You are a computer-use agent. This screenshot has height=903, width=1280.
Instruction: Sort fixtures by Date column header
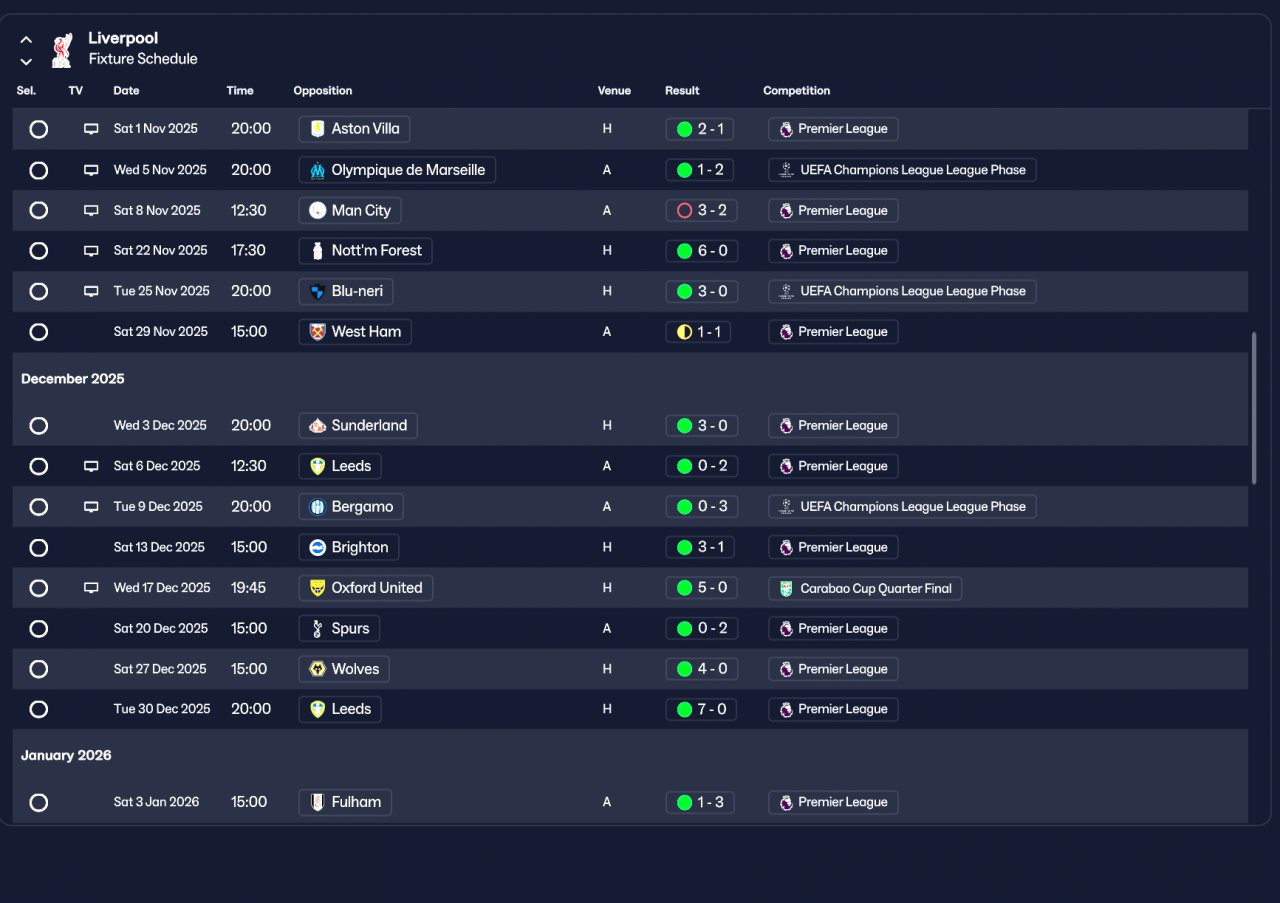point(126,91)
